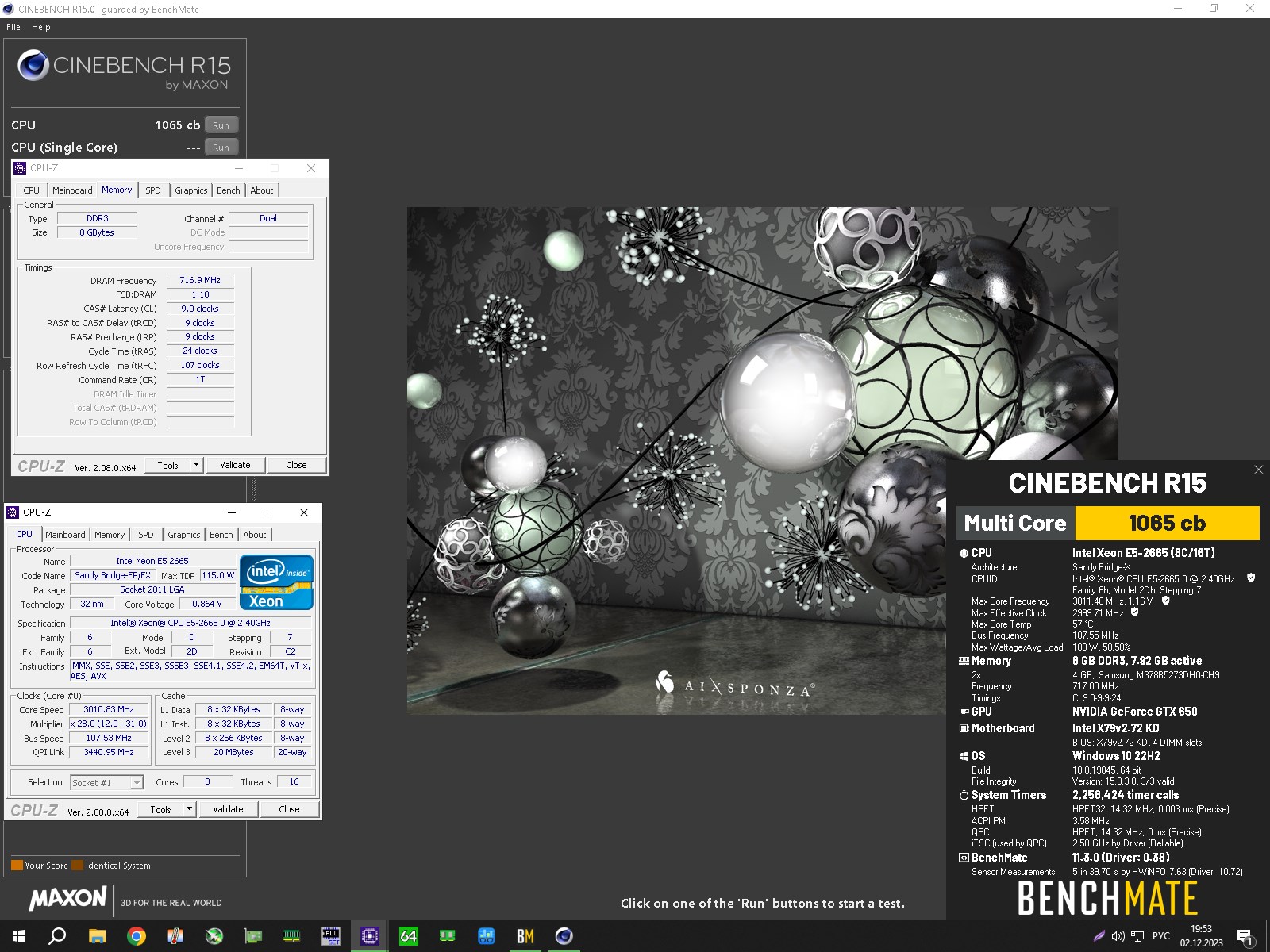Viewport: 1270px width, 952px height.
Task: Open the RAM stick taskbar icon
Action: click(x=292, y=936)
